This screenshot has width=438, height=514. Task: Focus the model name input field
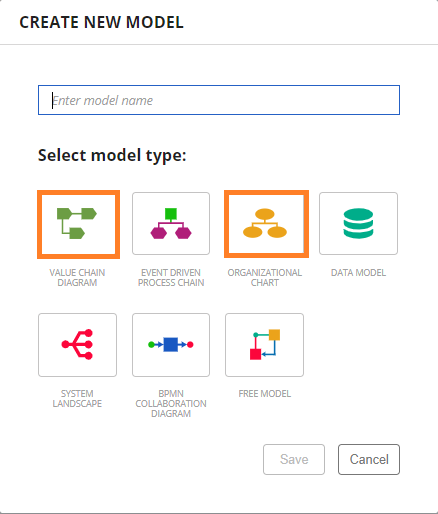(x=219, y=100)
